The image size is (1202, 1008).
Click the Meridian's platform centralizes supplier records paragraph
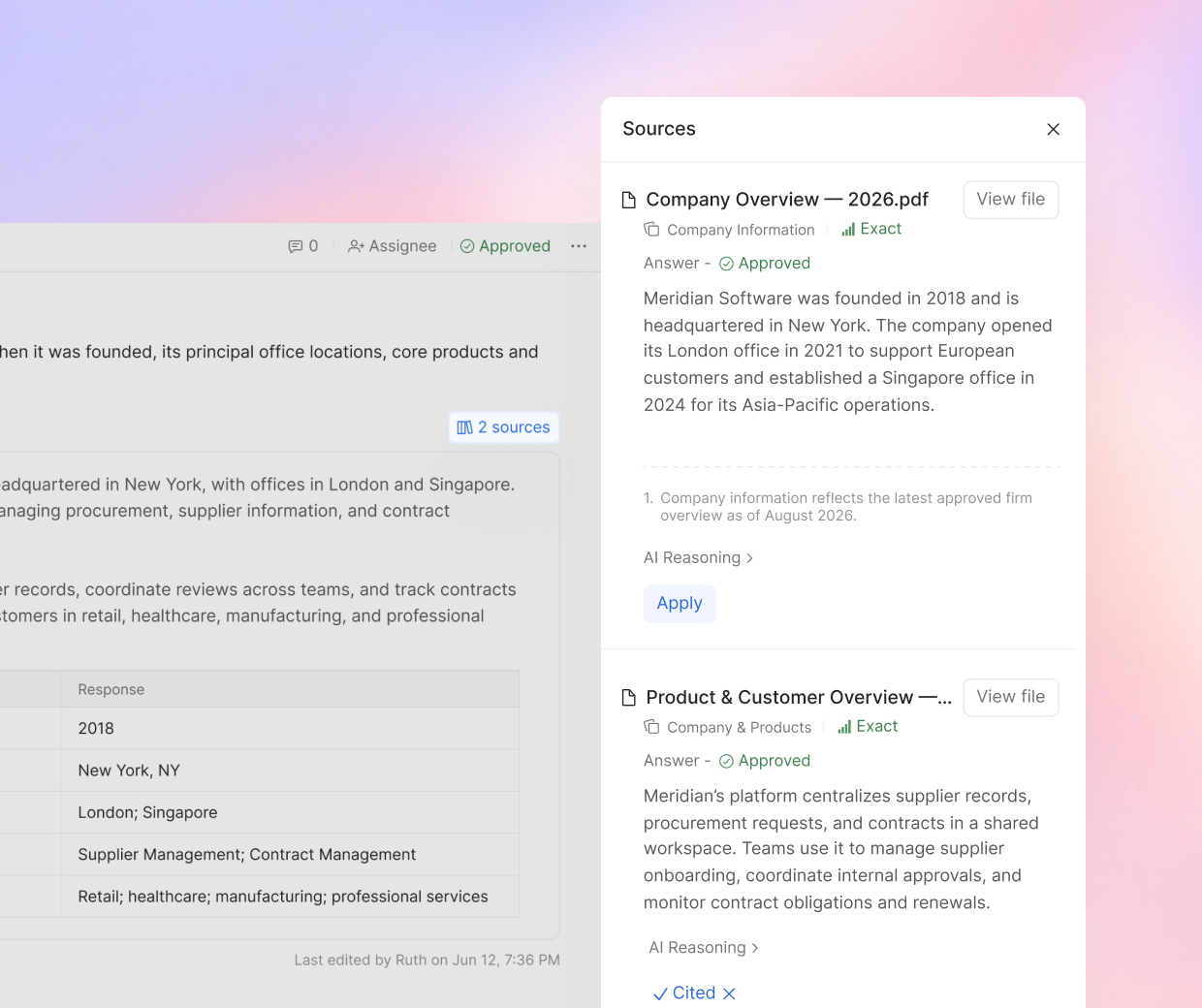click(841, 849)
